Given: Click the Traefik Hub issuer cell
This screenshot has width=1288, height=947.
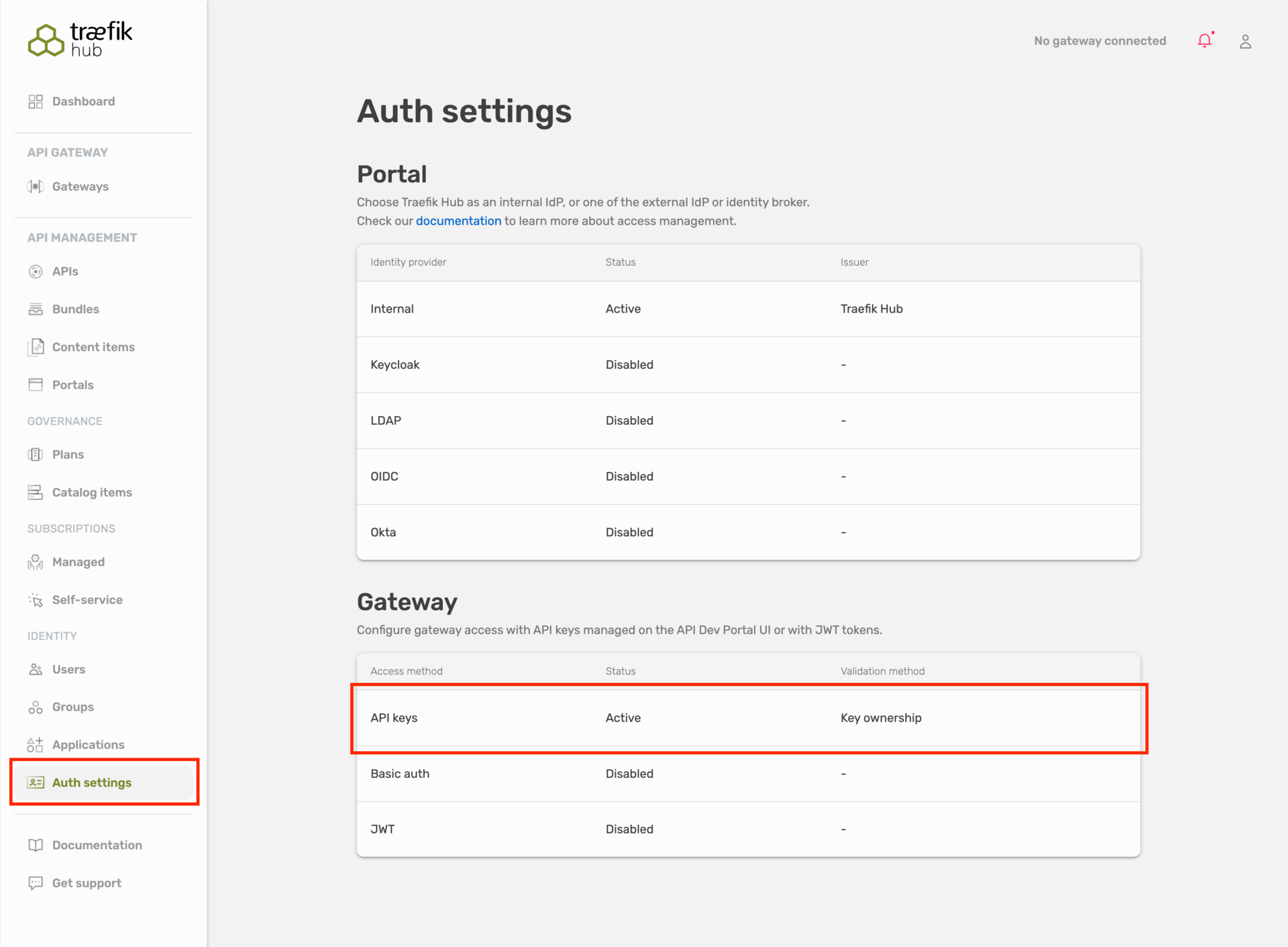Looking at the screenshot, I should (x=871, y=309).
